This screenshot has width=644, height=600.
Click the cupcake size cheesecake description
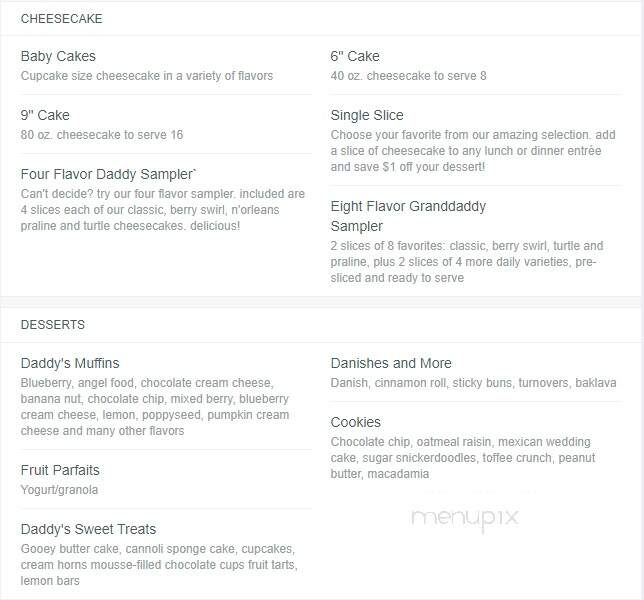(147, 76)
